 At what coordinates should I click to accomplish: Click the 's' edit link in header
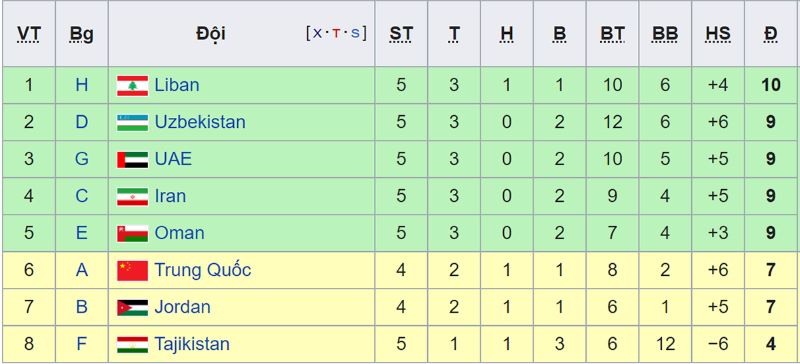tap(355, 33)
